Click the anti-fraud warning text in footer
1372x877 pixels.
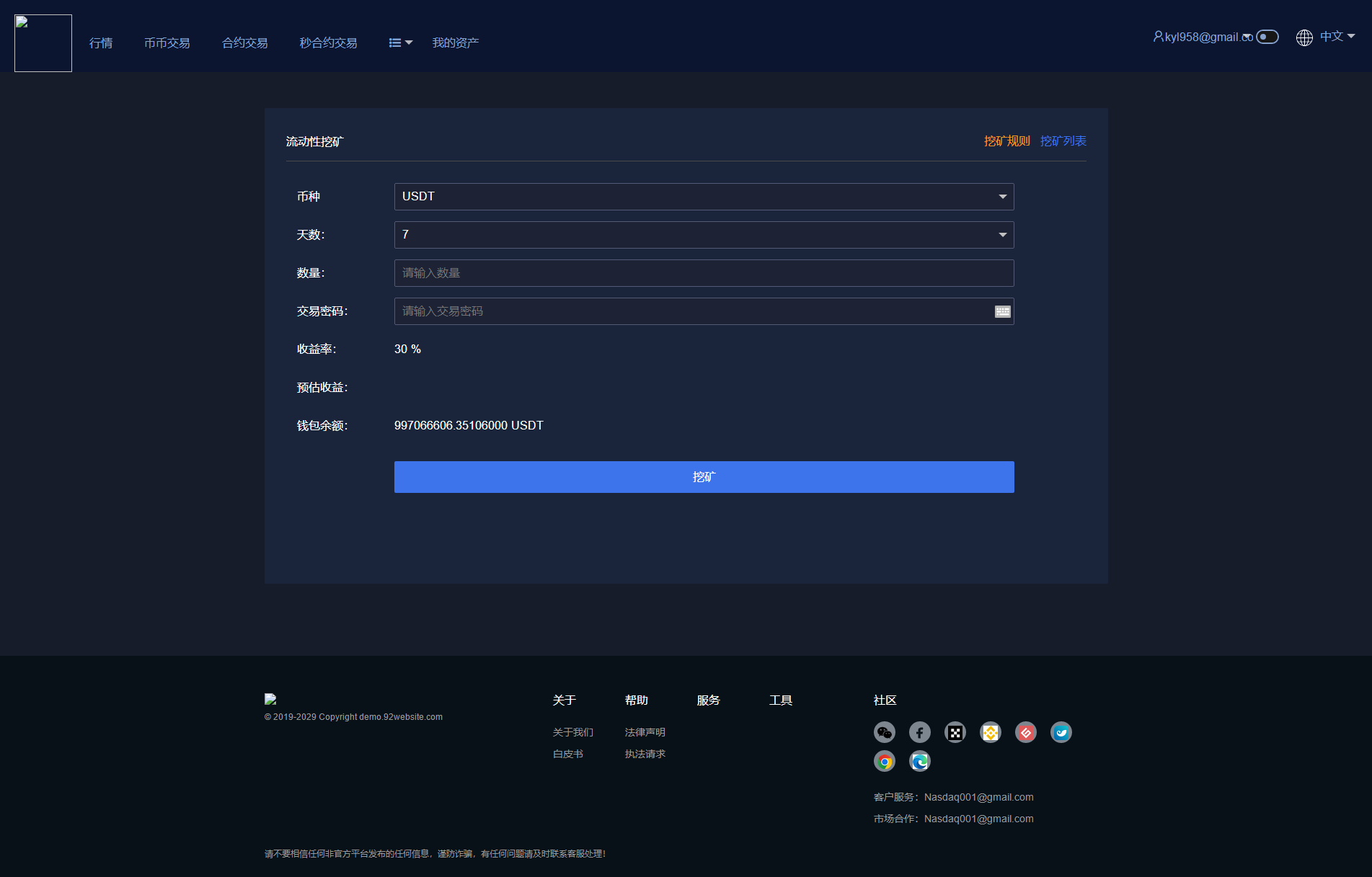pyautogui.click(x=435, y=854)
